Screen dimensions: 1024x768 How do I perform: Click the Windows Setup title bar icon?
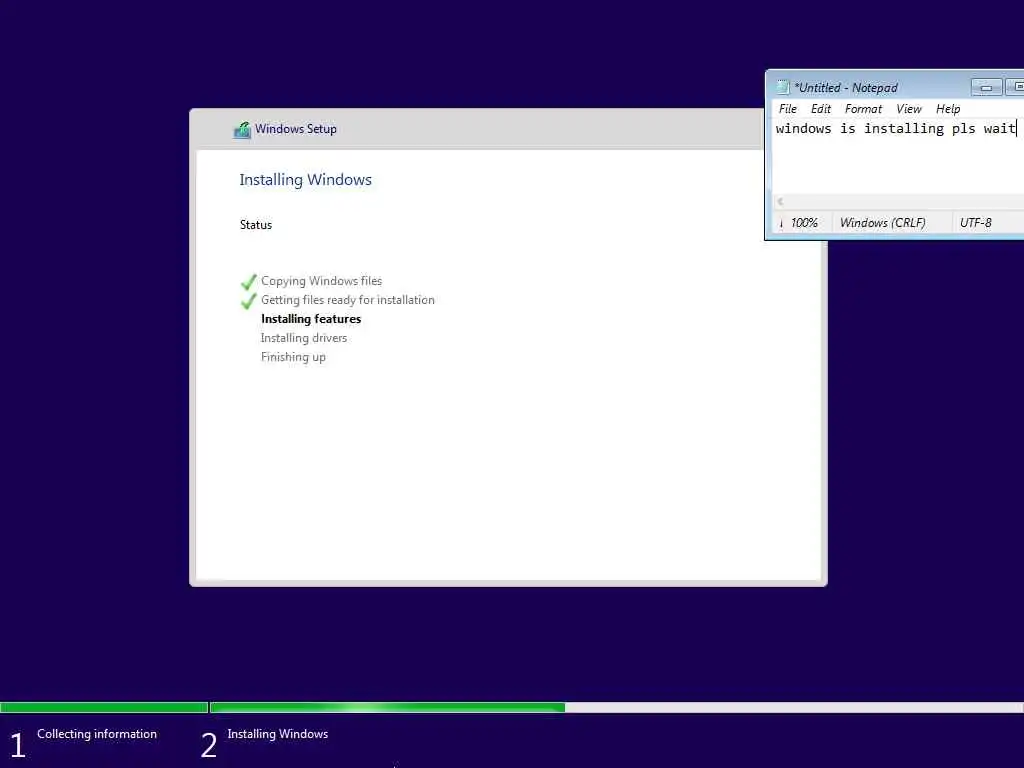[242, 129]
